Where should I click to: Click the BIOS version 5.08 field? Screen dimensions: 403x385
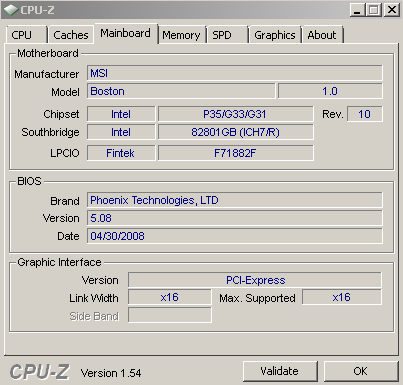[x=235, y=218]
